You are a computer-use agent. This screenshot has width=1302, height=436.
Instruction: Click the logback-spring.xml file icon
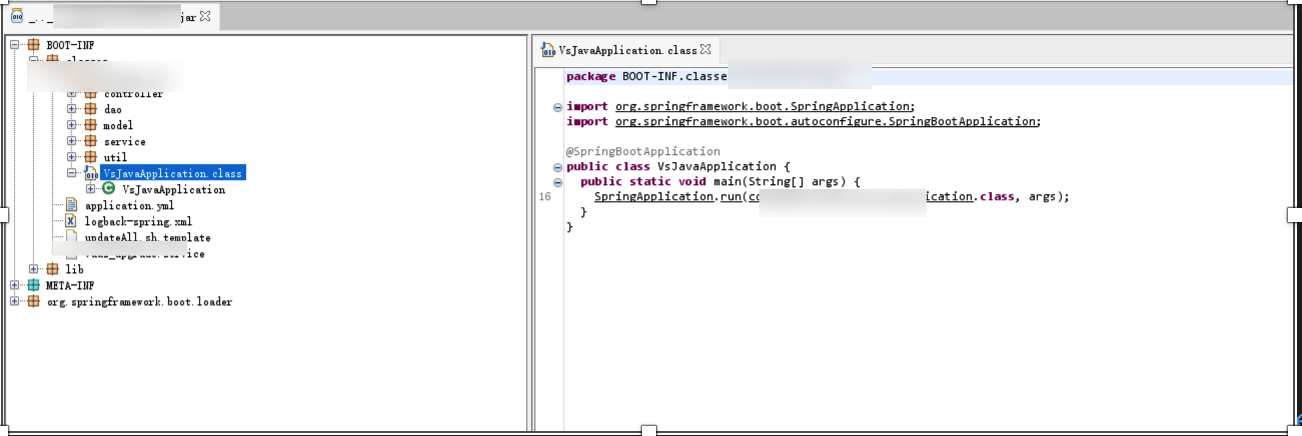[71, 221]
